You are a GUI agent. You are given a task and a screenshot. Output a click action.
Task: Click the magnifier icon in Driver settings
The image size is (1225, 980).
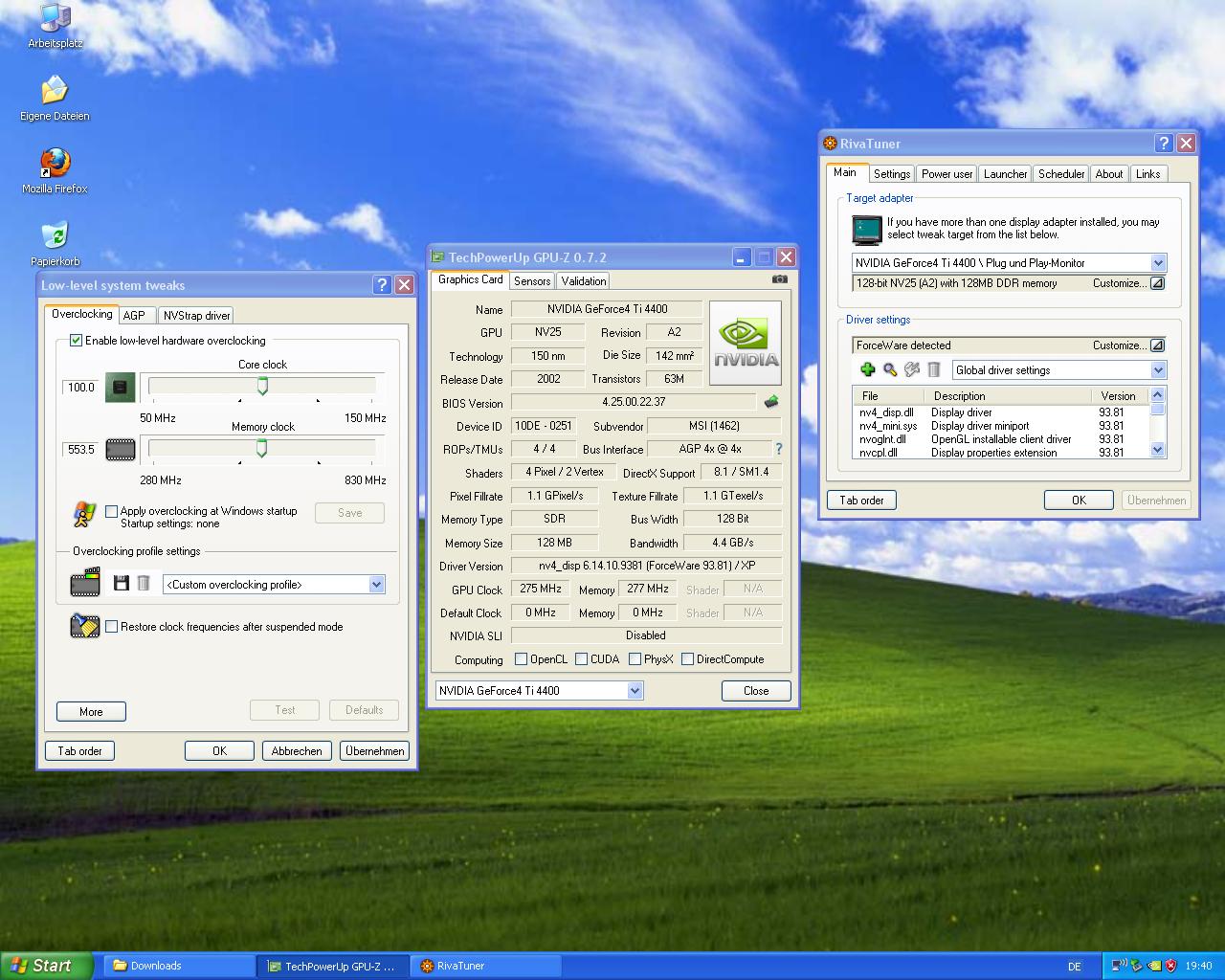tap(890, 369)
